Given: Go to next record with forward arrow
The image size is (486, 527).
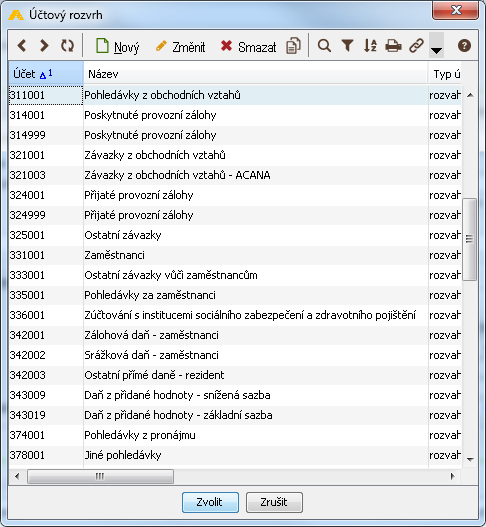Looking at the screenshot, I should point(44,45).
